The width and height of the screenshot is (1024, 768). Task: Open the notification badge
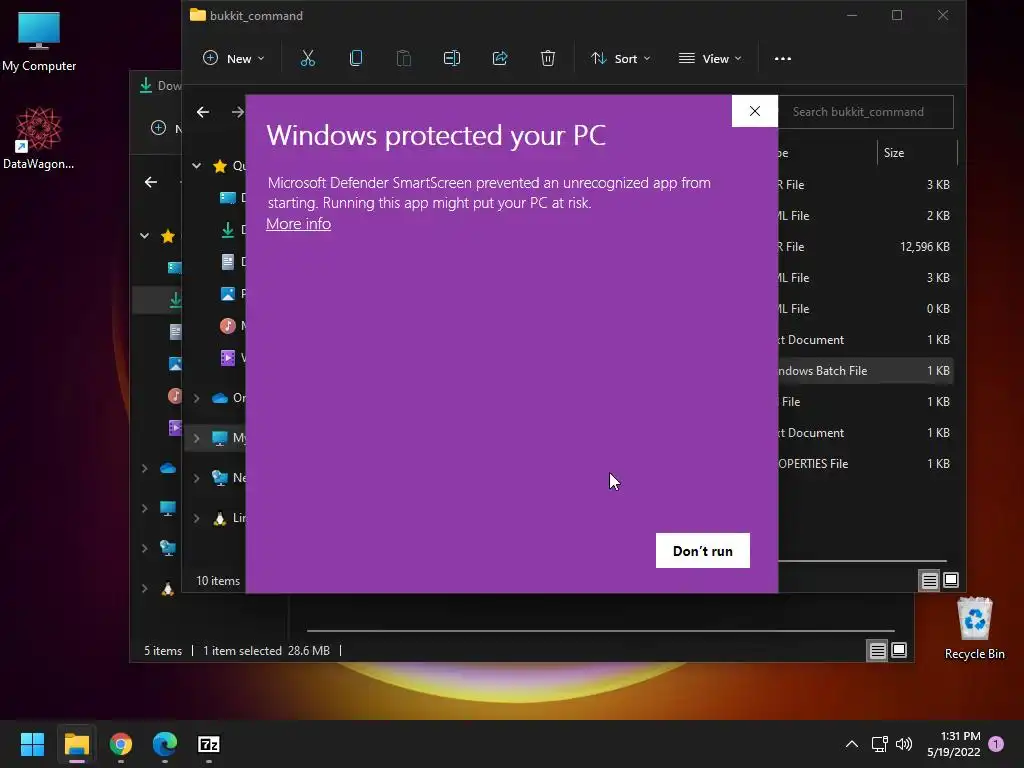coord(996,744)
